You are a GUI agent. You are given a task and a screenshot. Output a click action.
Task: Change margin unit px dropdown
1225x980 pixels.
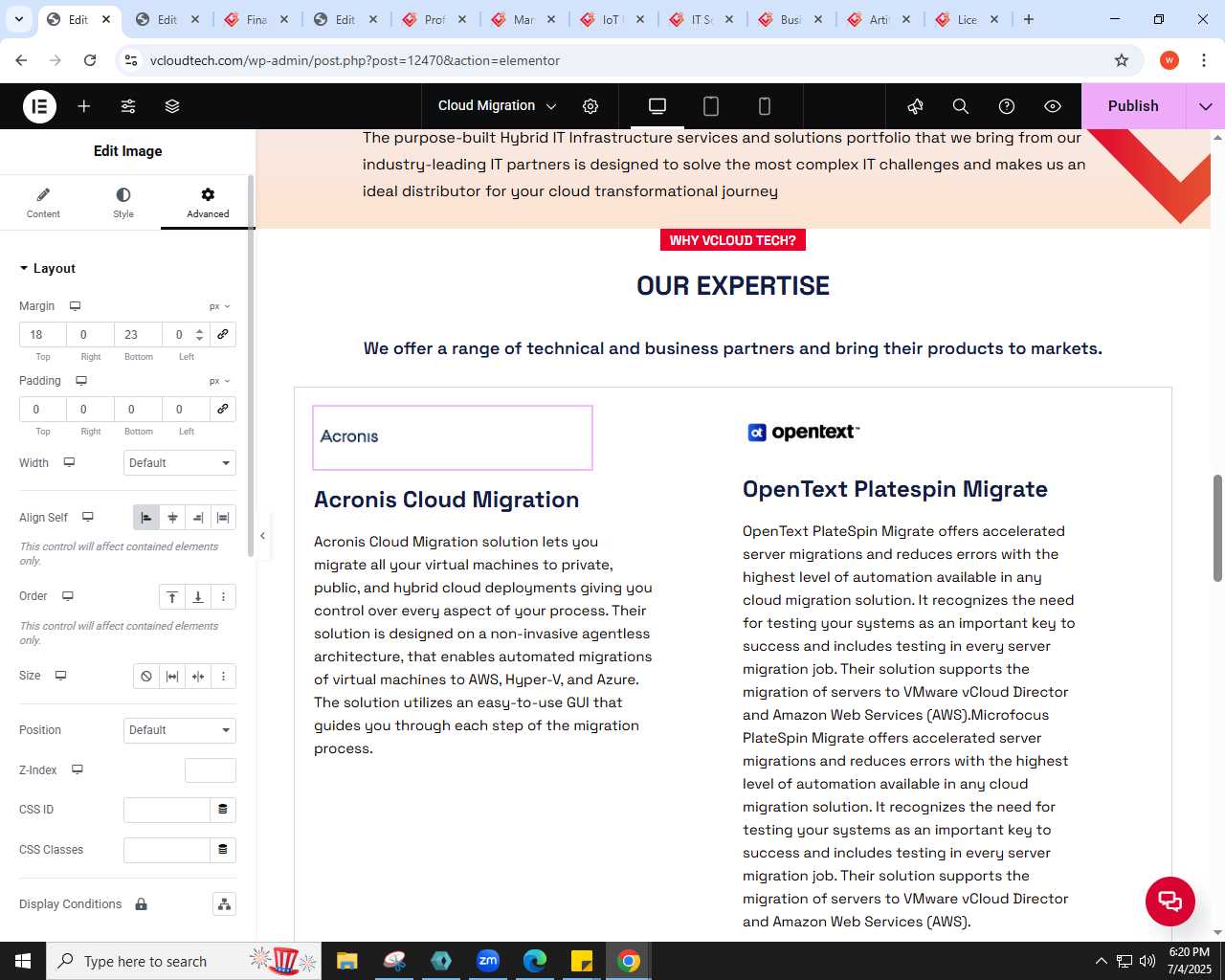(220, 307)
